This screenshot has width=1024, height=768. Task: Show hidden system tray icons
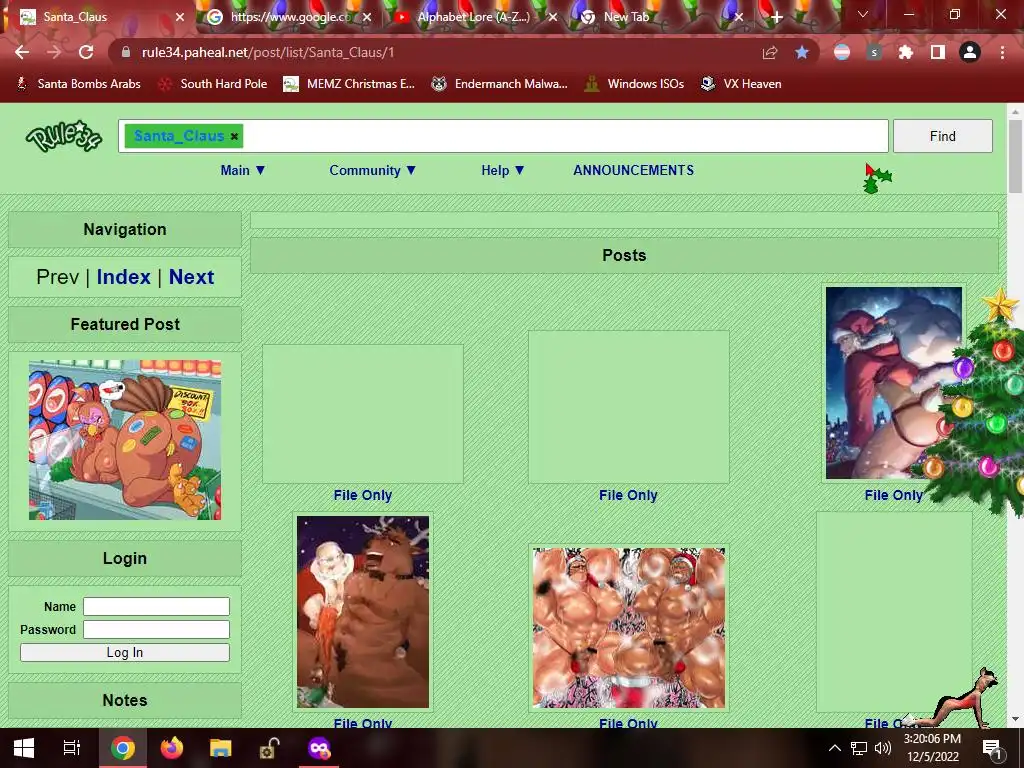835,748
